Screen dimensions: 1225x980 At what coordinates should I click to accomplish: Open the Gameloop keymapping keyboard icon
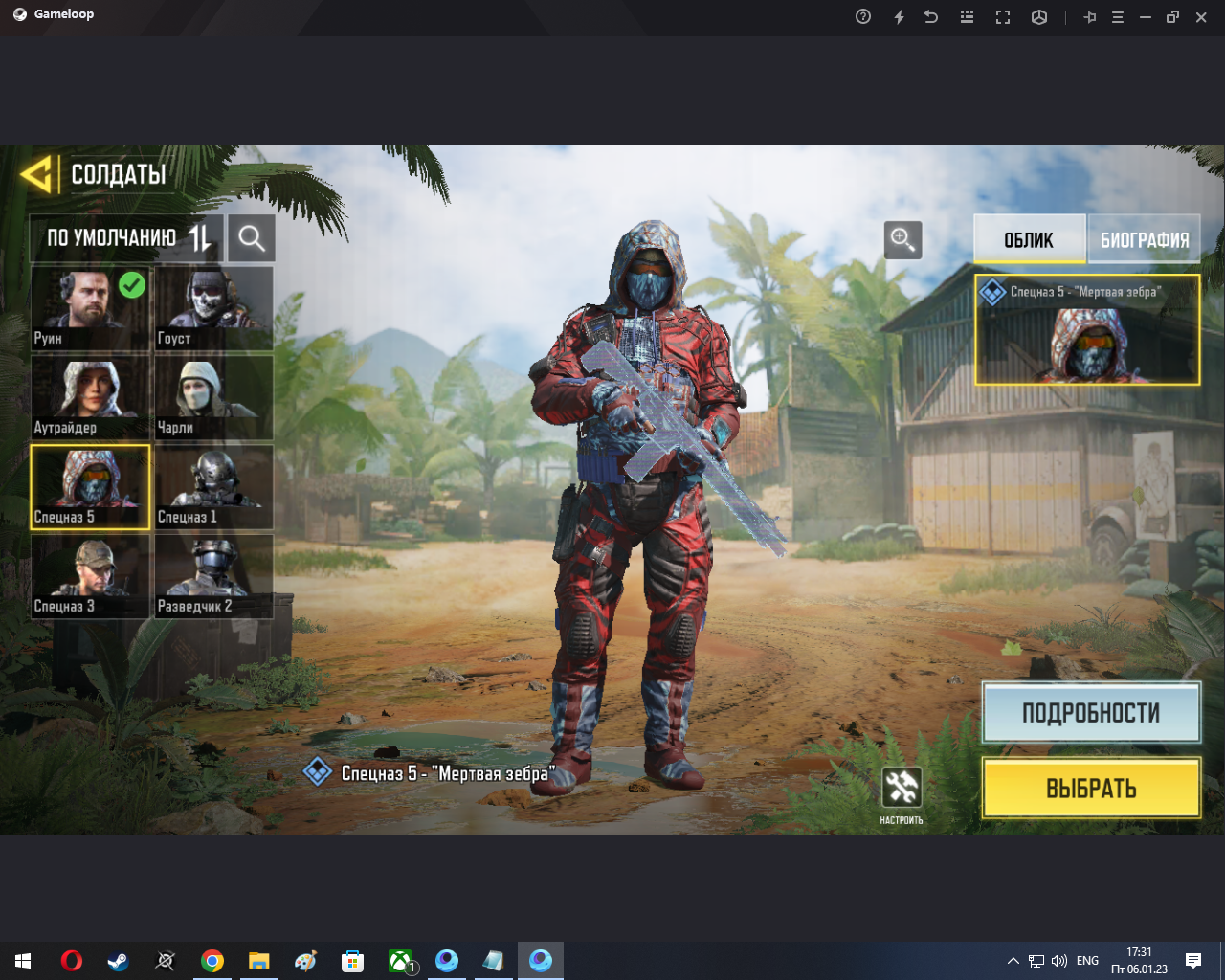tap(967, 17)
